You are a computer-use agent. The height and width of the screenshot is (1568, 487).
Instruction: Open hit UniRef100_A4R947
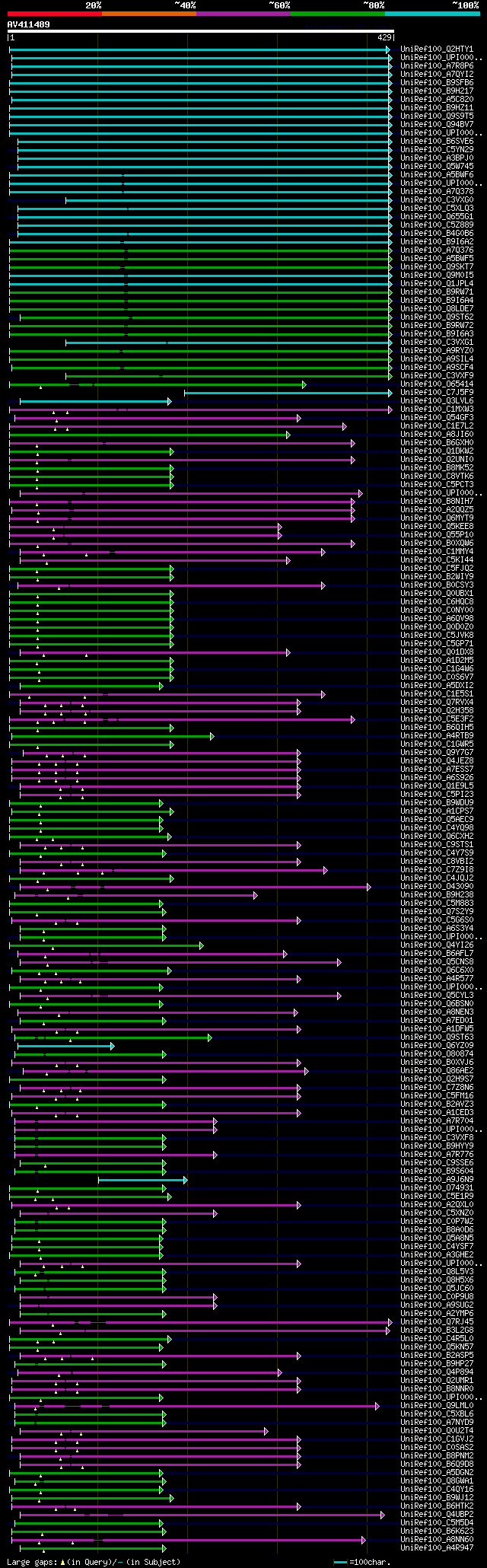pyautogui.click(x=437, y=1548)
